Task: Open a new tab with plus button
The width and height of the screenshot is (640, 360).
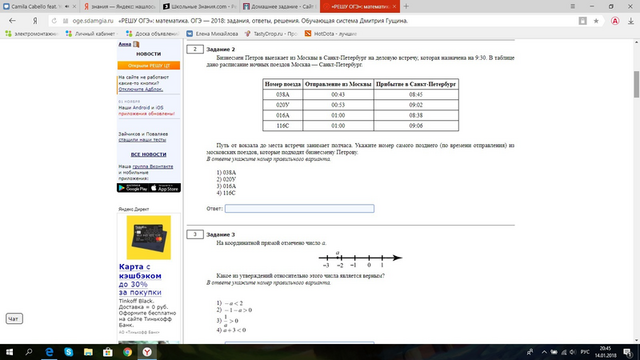Action: tap(406, 7)
